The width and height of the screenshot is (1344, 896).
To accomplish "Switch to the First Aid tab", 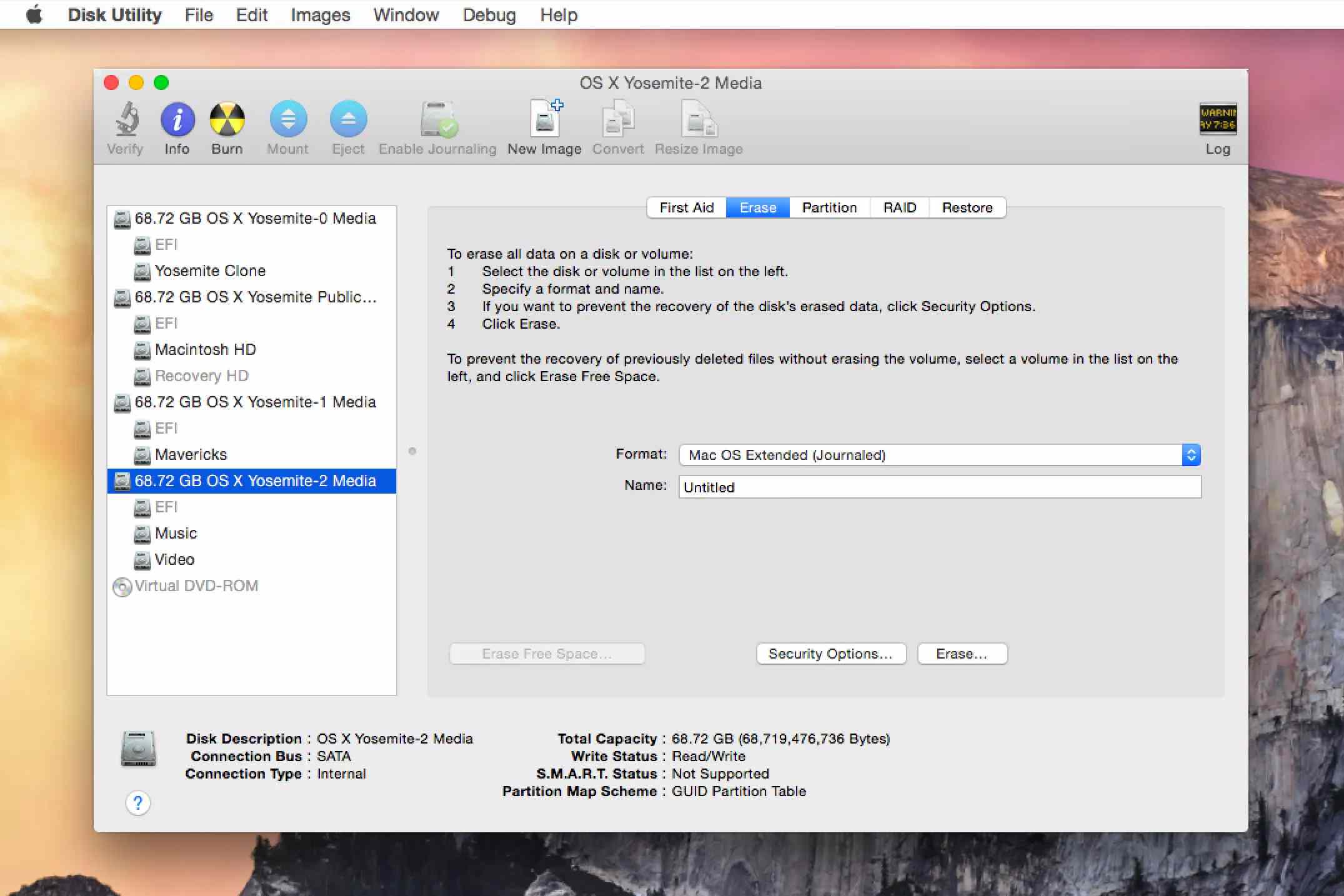I will (x=688, y=207).
